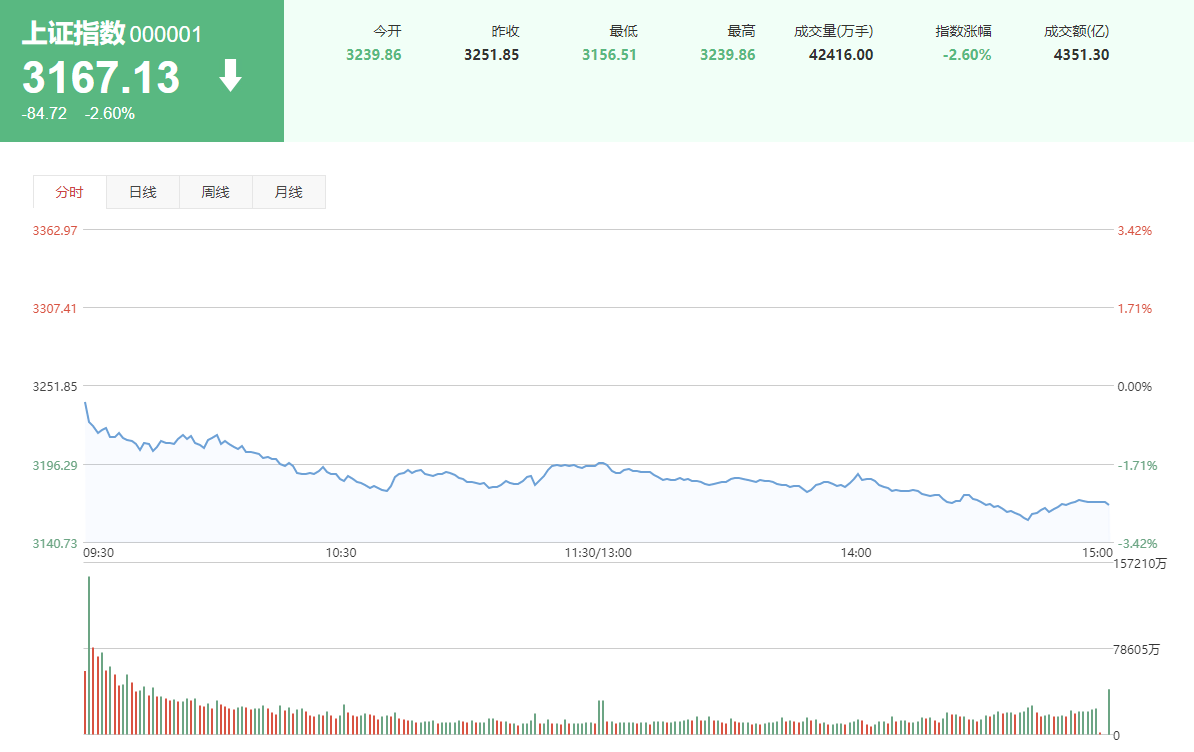Select the 周线 tab

coord(215,192)
